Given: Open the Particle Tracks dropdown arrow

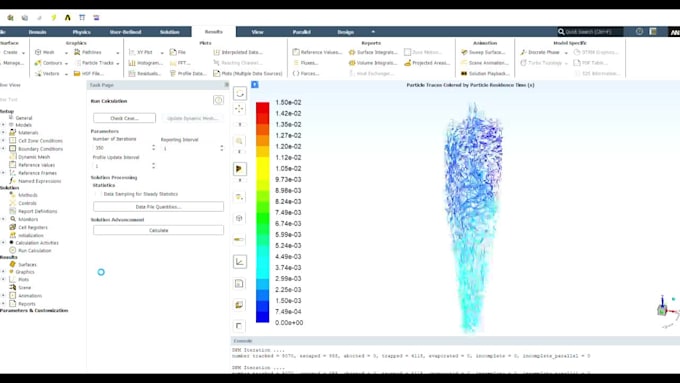Looking at the screenshot, I should coord(118,63).
